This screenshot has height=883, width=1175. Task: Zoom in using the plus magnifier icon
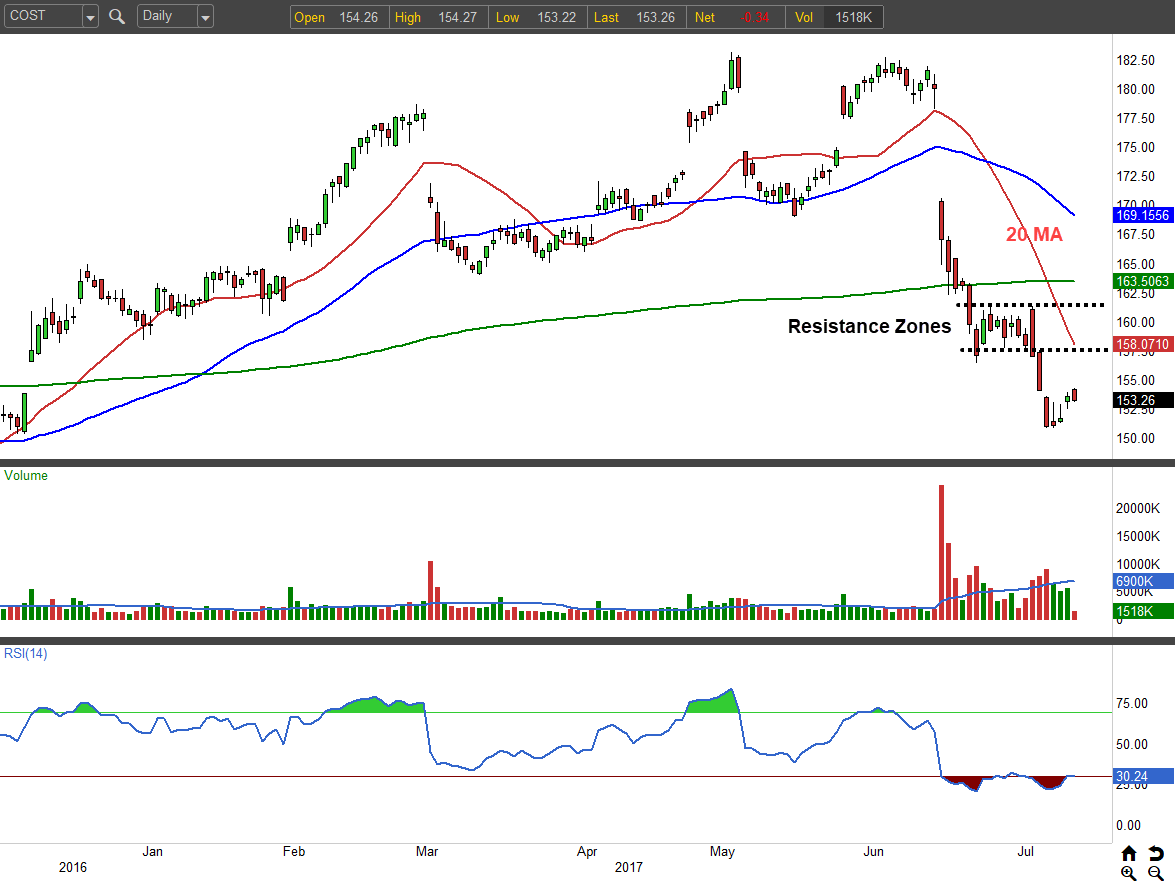tap(1129, 873)
